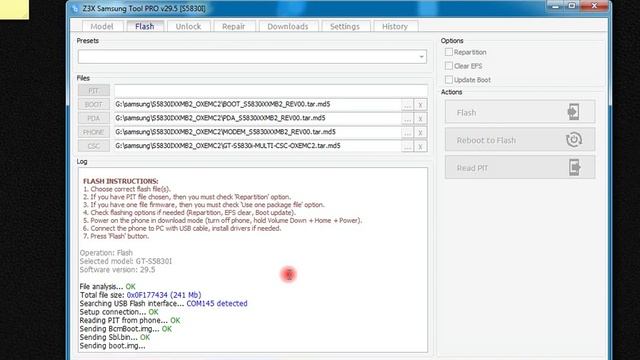This screenshot has width=640, height=360.
Task: Click the PDA file path field
Action: pos(257,118)
